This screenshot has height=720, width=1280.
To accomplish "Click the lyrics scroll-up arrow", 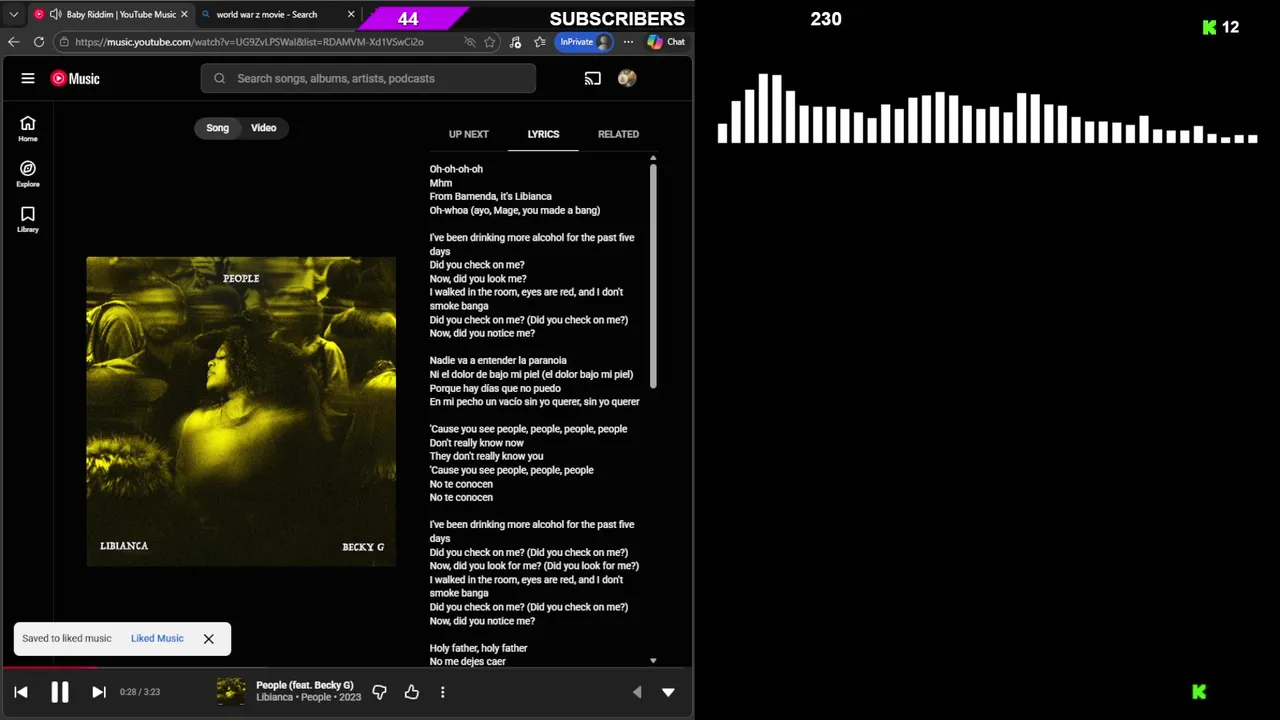I will [653, 158].
